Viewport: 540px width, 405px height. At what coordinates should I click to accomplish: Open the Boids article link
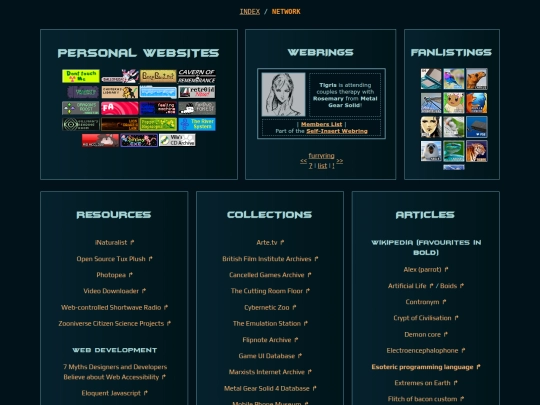click(x=452, y=286)
